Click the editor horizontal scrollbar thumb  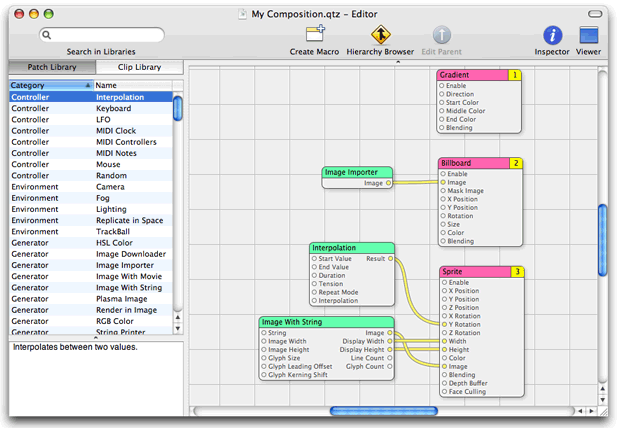click(384, 411)
